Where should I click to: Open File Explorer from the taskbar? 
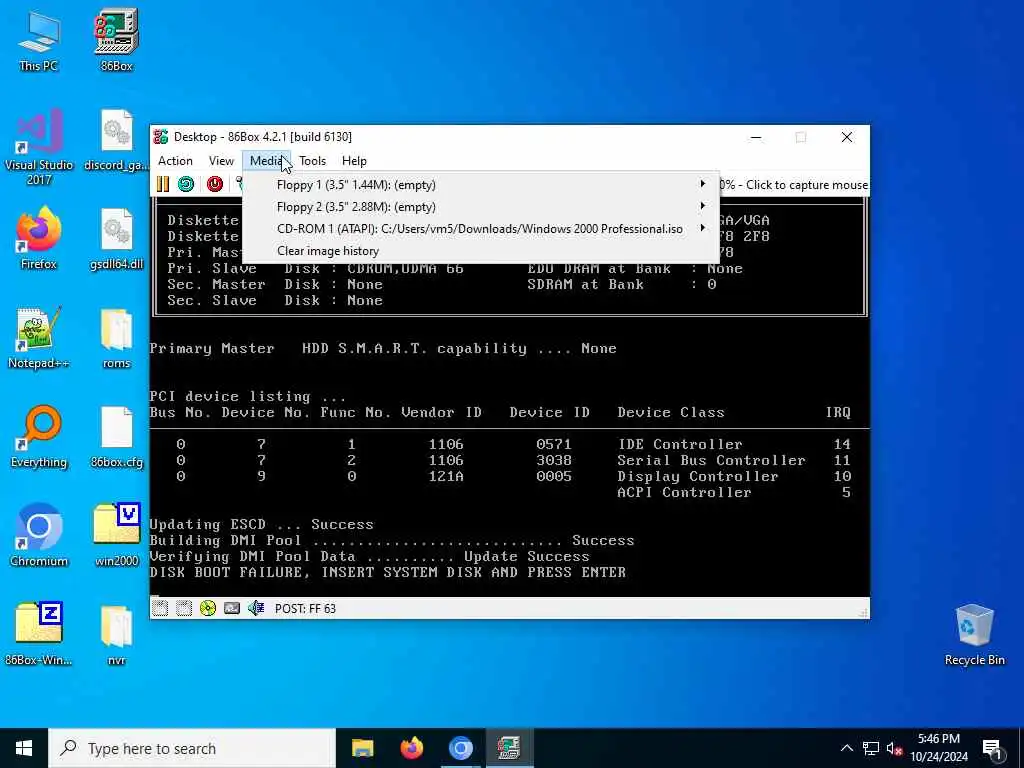(x=362, y=748)
